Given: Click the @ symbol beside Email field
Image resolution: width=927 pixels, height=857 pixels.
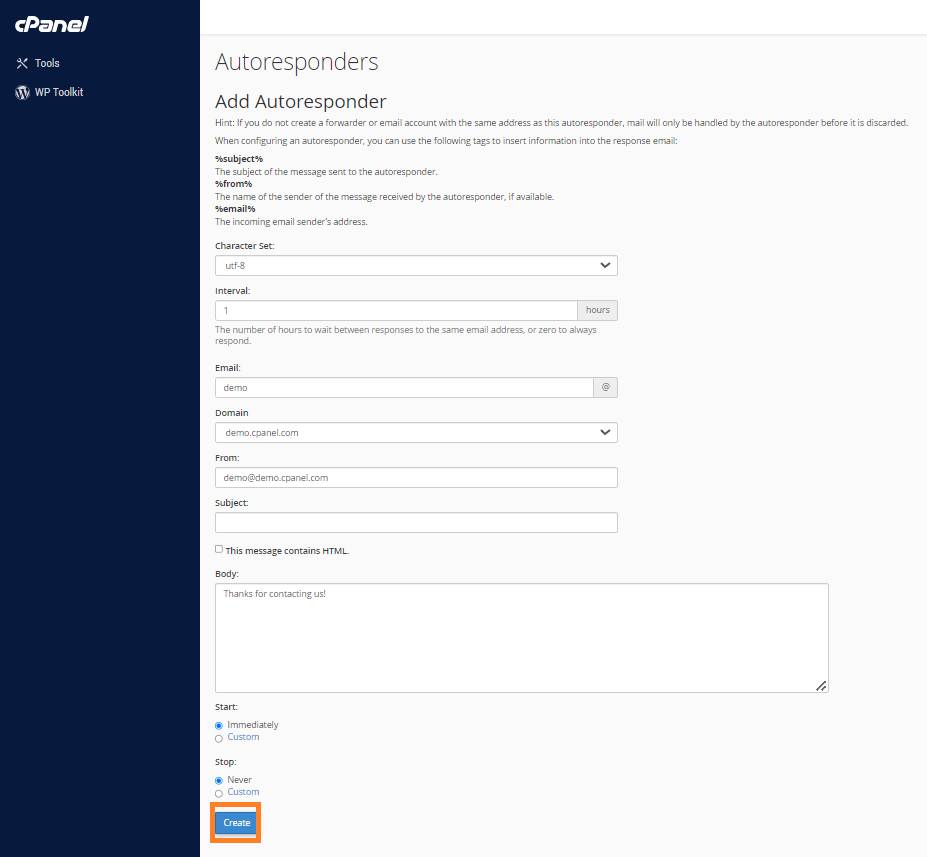Looking at the screenshot, I should [x=605, y=388].
